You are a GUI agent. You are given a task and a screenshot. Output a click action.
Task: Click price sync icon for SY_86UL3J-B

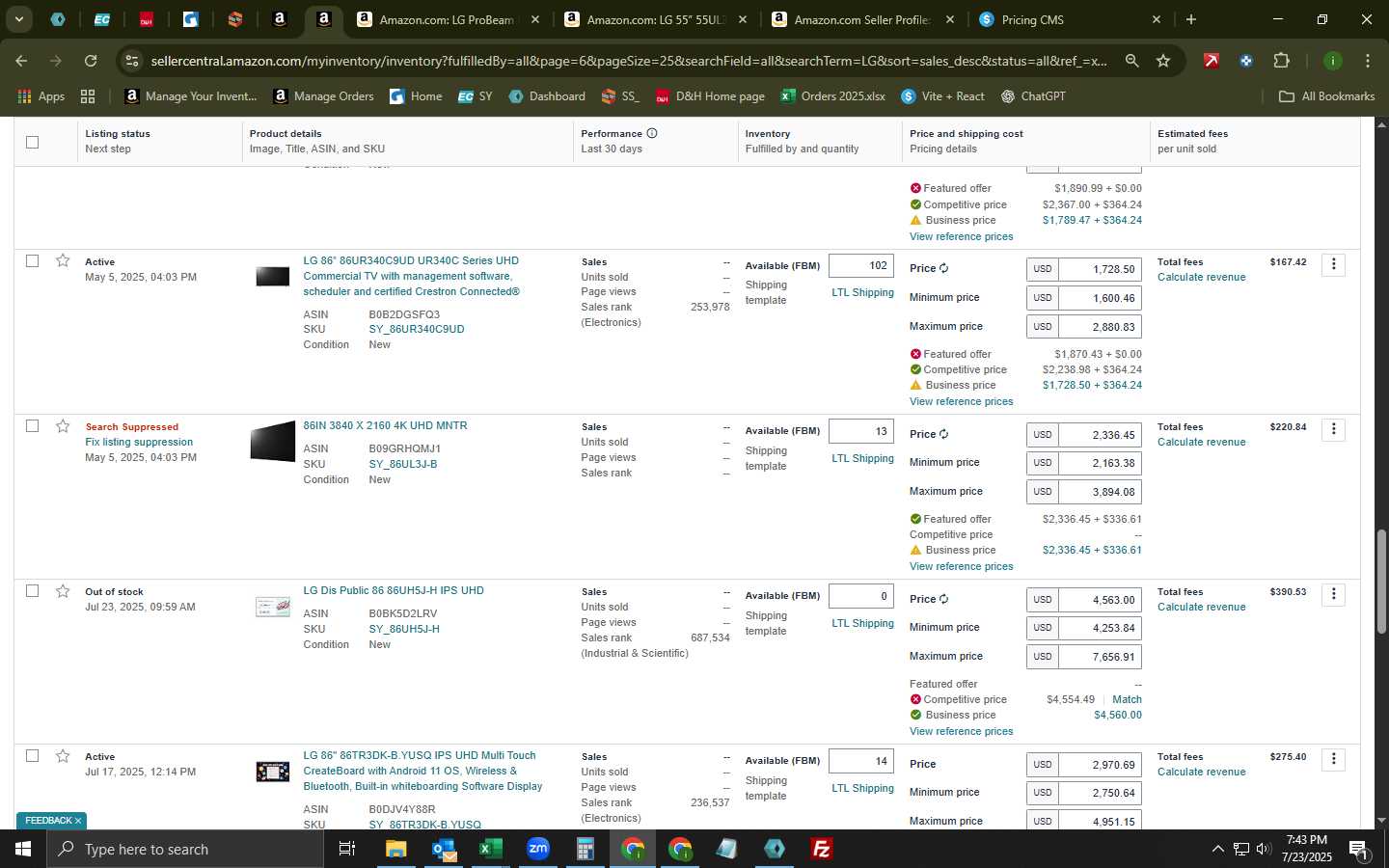coord(943,434)
